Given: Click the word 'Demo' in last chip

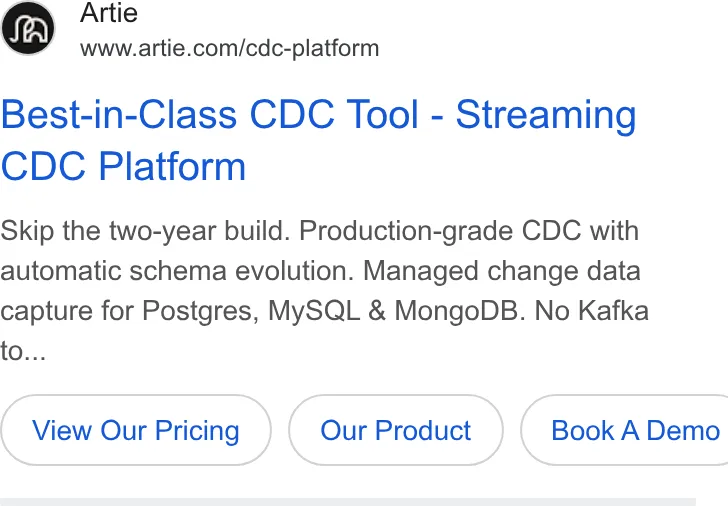Looking at the screenshot, I should (683, 430).
